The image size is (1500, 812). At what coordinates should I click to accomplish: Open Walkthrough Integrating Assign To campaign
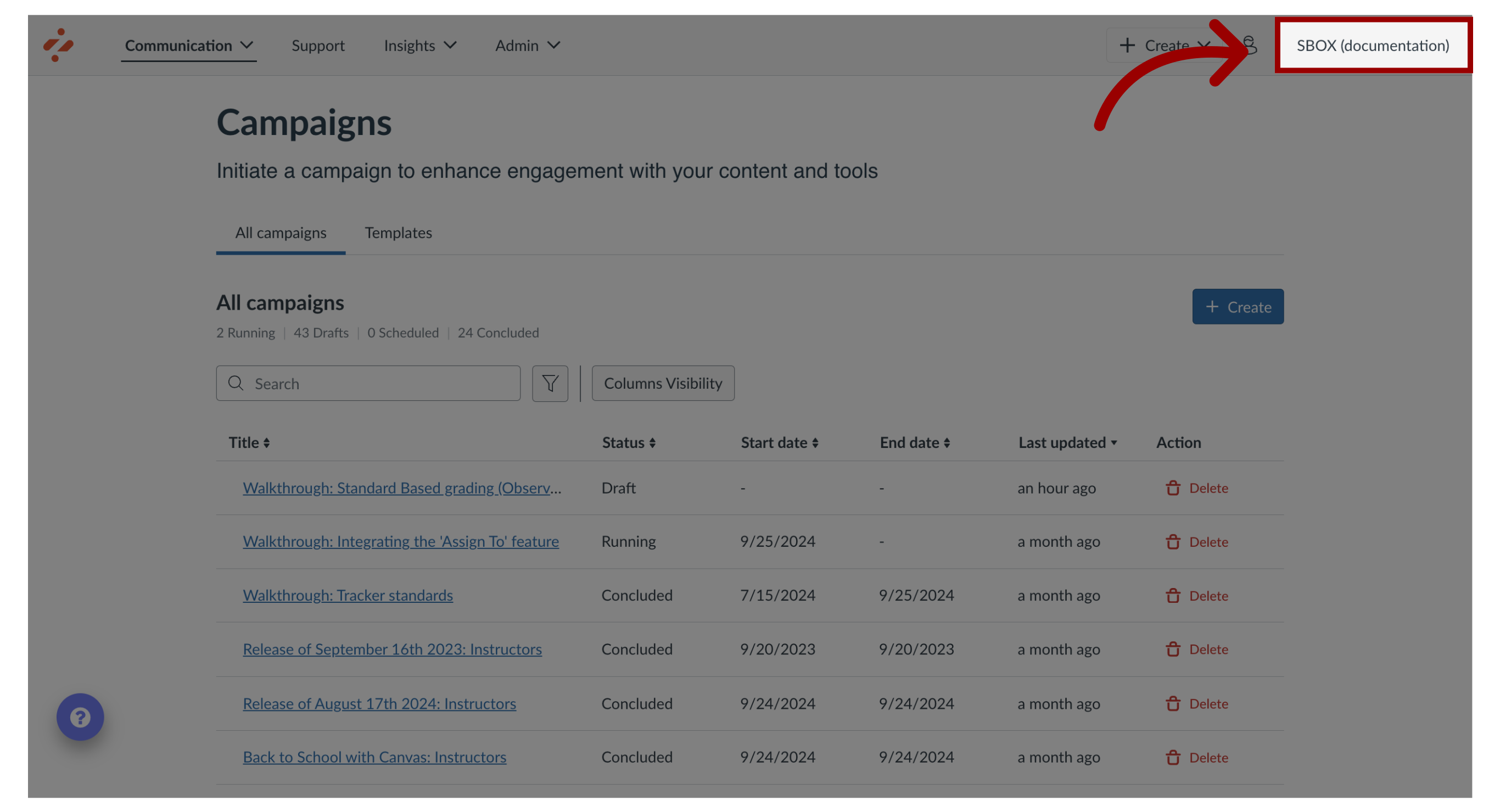point(400,541)
